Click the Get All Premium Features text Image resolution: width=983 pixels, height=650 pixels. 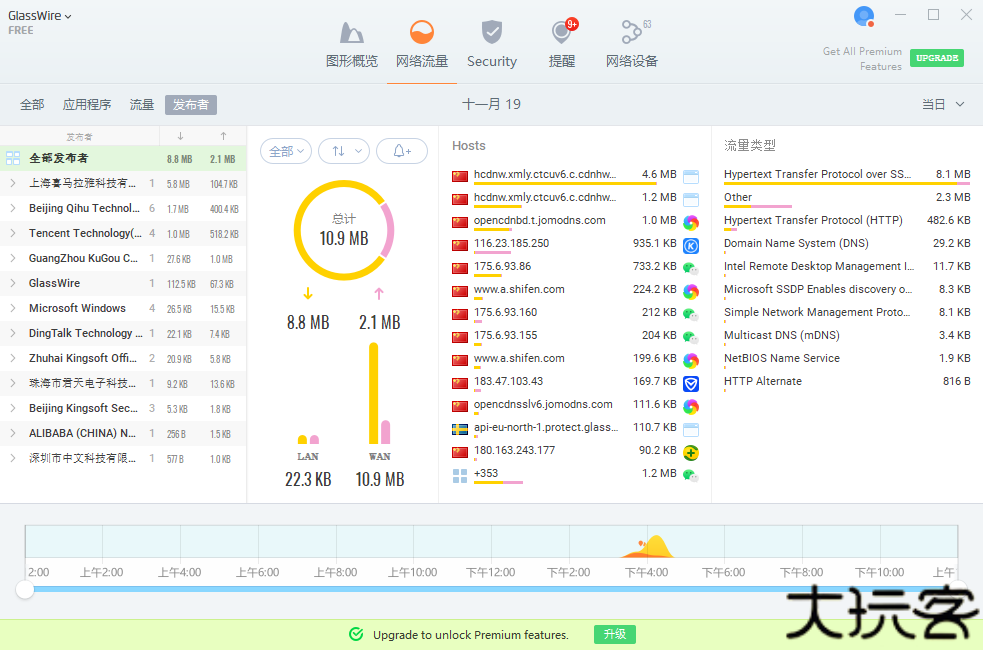pyautogui.click(x=862, y=59)
